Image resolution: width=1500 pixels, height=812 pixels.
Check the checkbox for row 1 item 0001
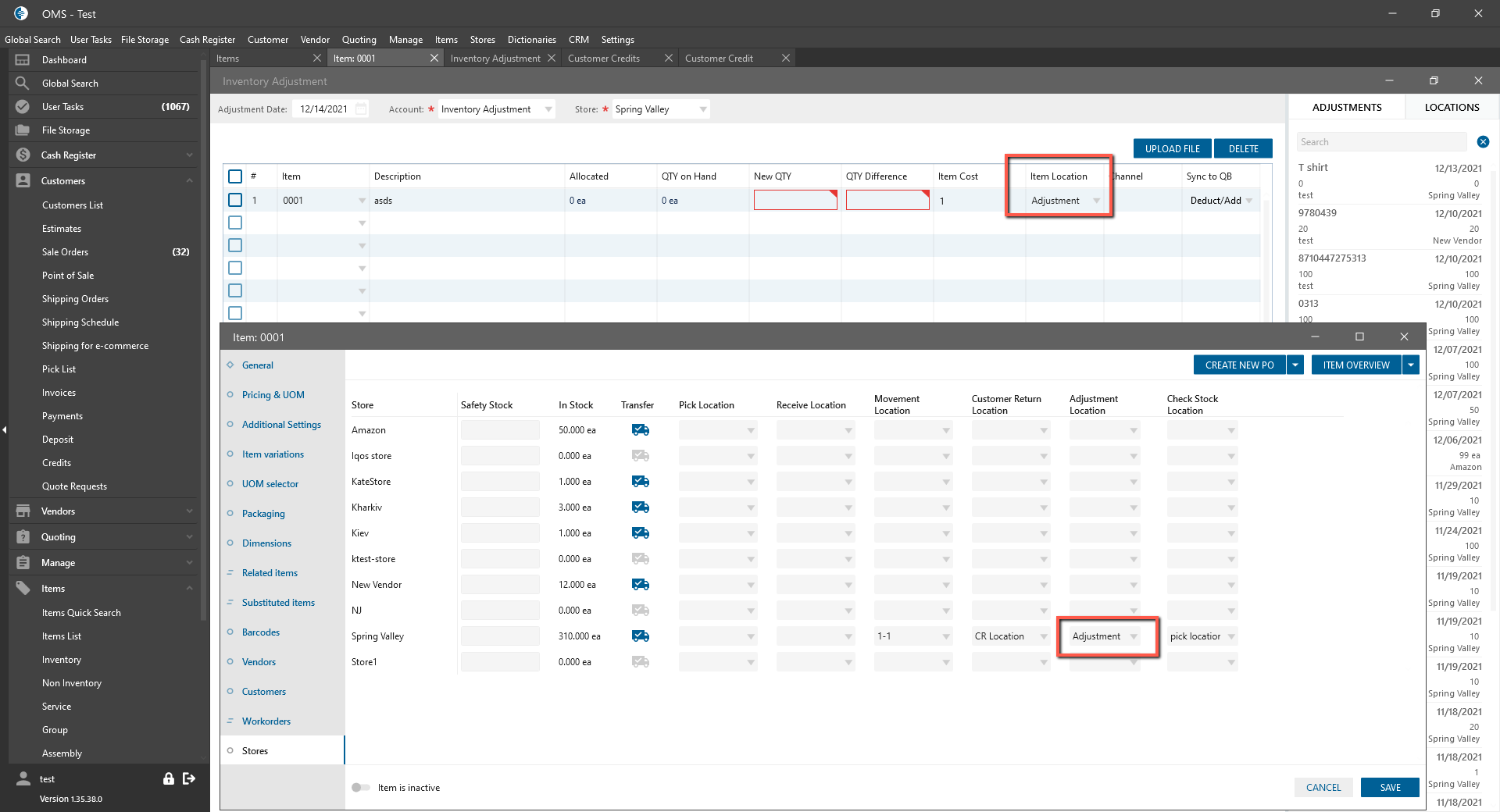click(235, 201)
